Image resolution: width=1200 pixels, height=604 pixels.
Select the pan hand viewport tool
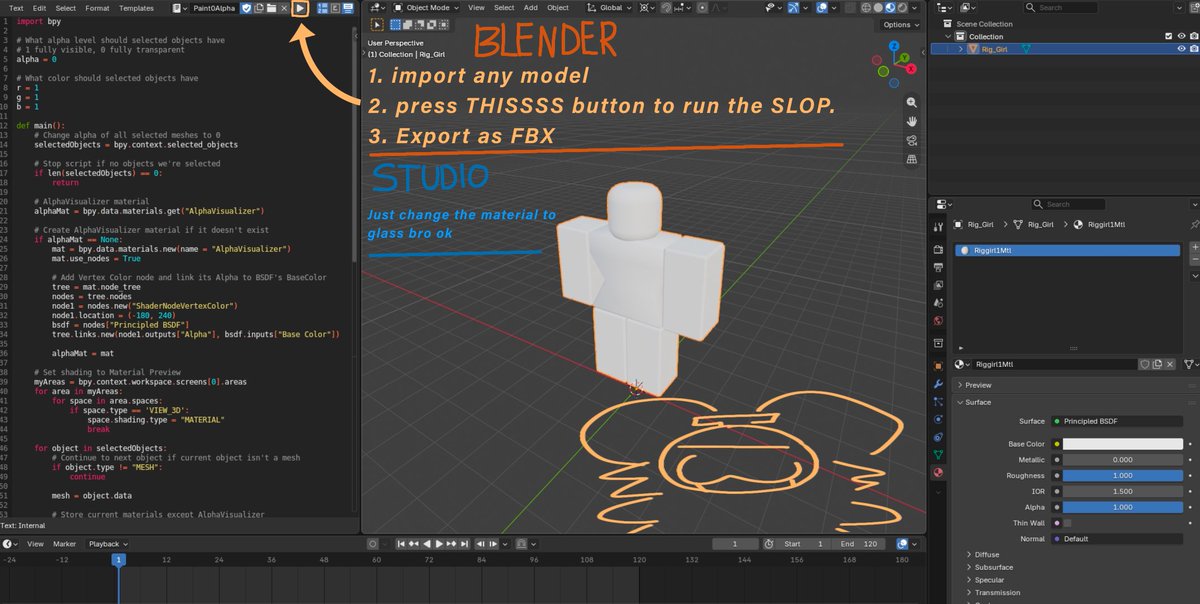click(912, 121)
